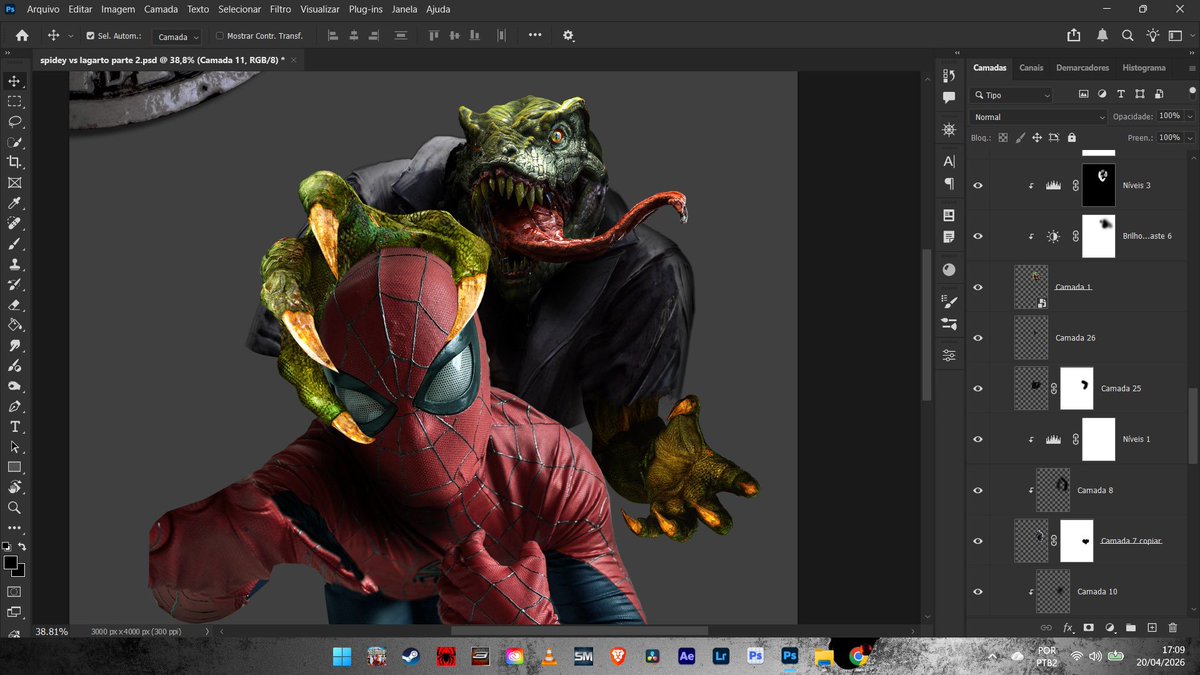Select the Paint Bucket tool
This screenshot has height=675, width=1200.
14,325
